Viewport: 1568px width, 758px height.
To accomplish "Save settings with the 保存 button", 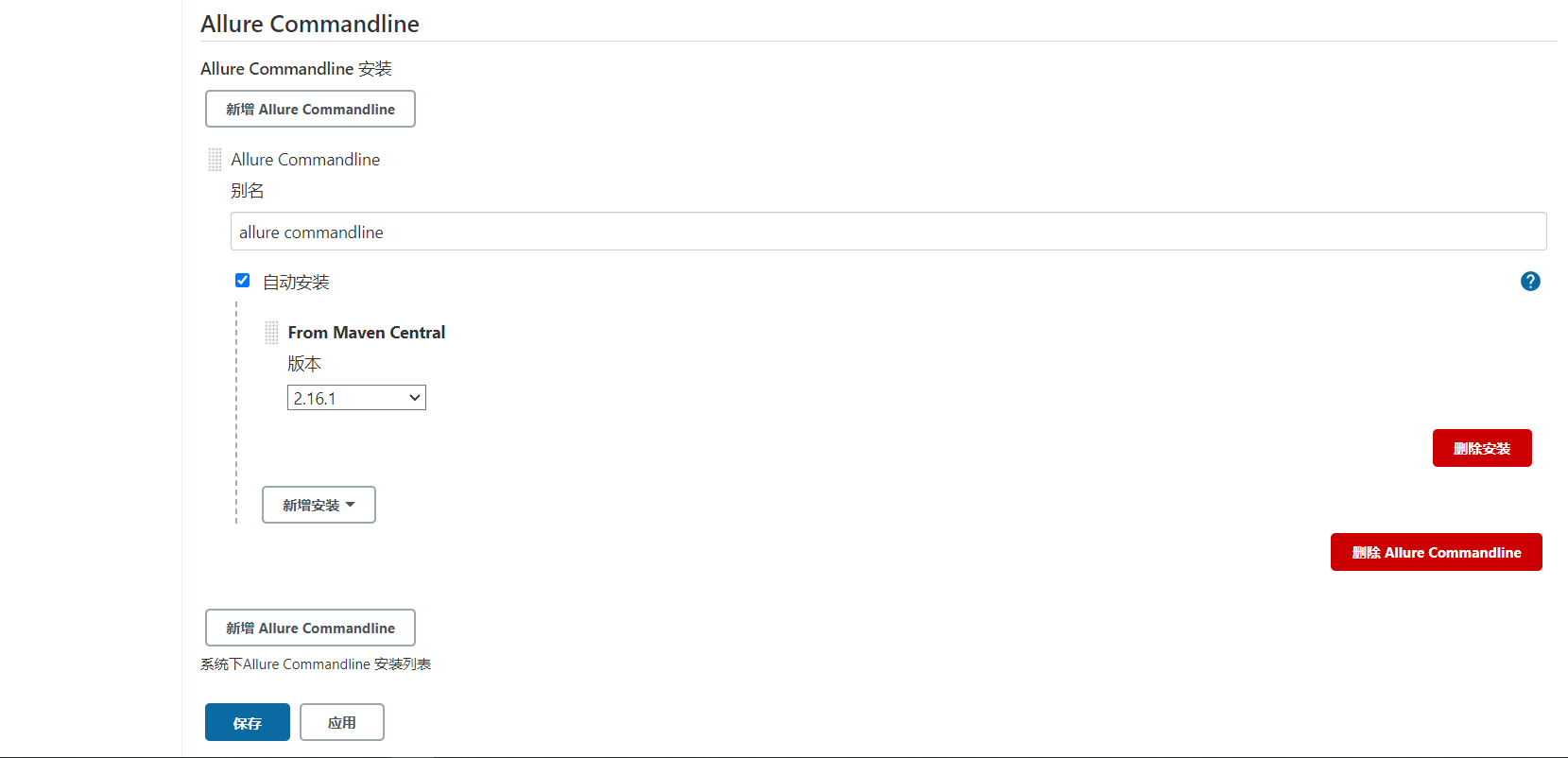I will pos(248,722).
